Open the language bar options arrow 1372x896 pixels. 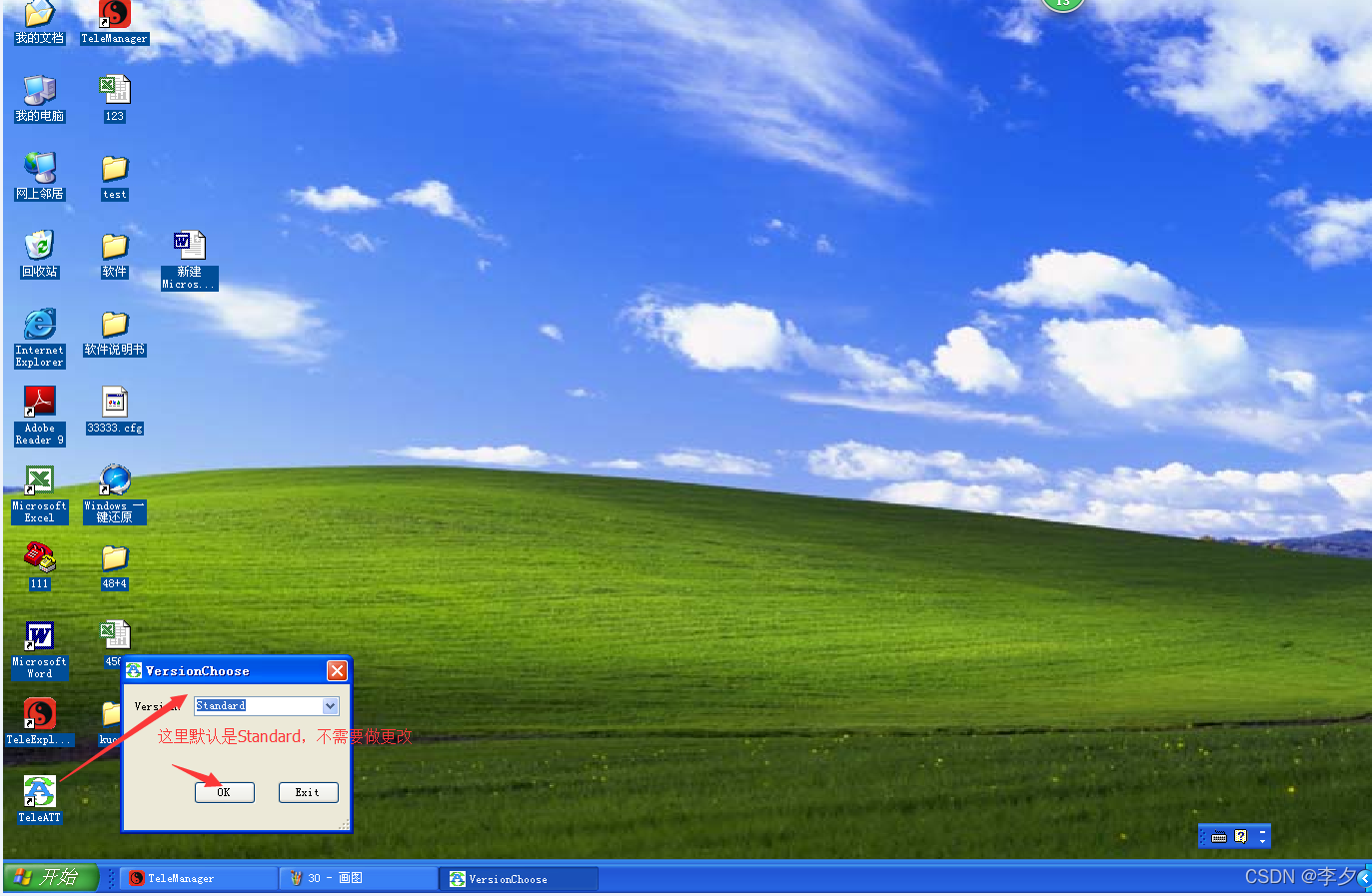tap(1262, 842)
